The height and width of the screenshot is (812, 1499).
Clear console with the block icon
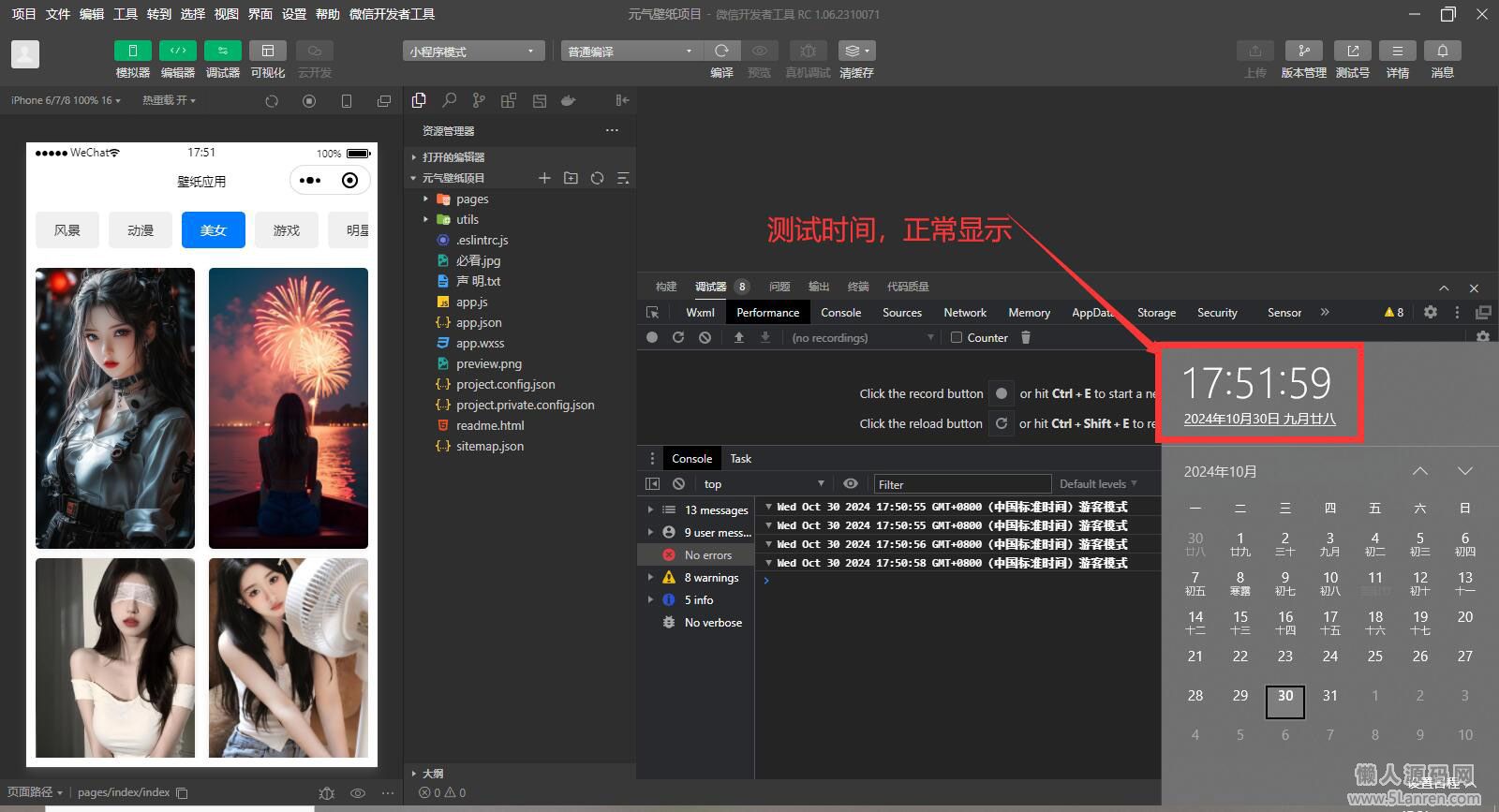click(678, 484)
